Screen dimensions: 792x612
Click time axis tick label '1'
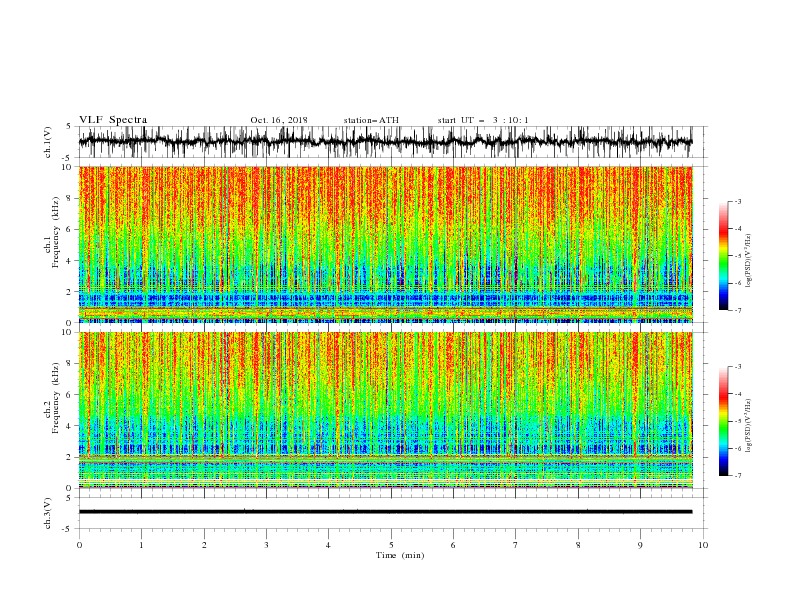pyautogui.click(x=141, y=545)
